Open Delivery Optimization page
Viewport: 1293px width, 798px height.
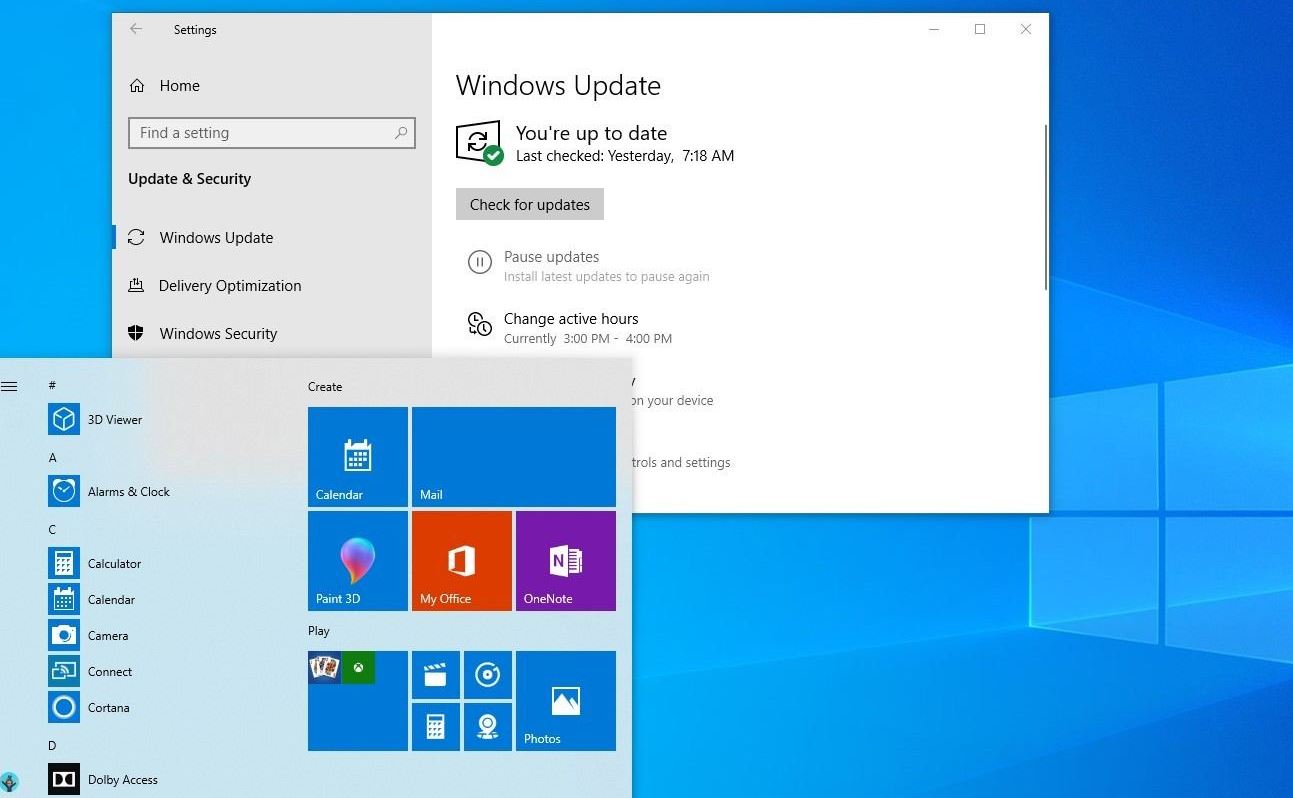pyautogui.click(x=230, y=286)
